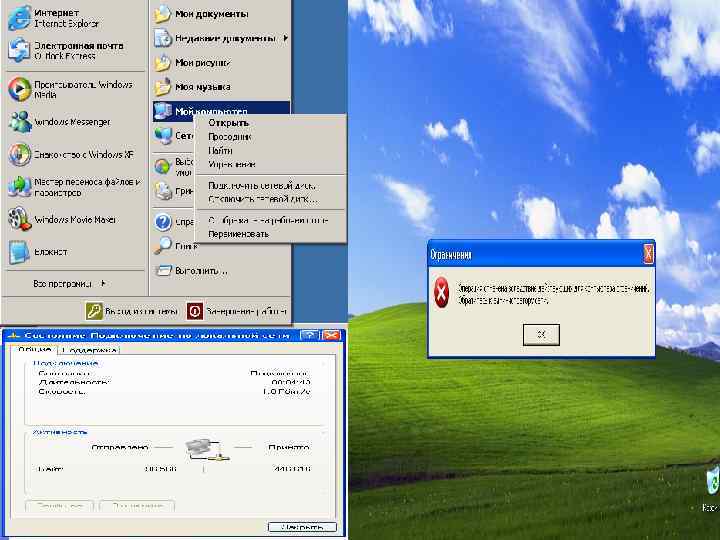
Task: Expand Все программы list
Action: [x=70, y=284]
